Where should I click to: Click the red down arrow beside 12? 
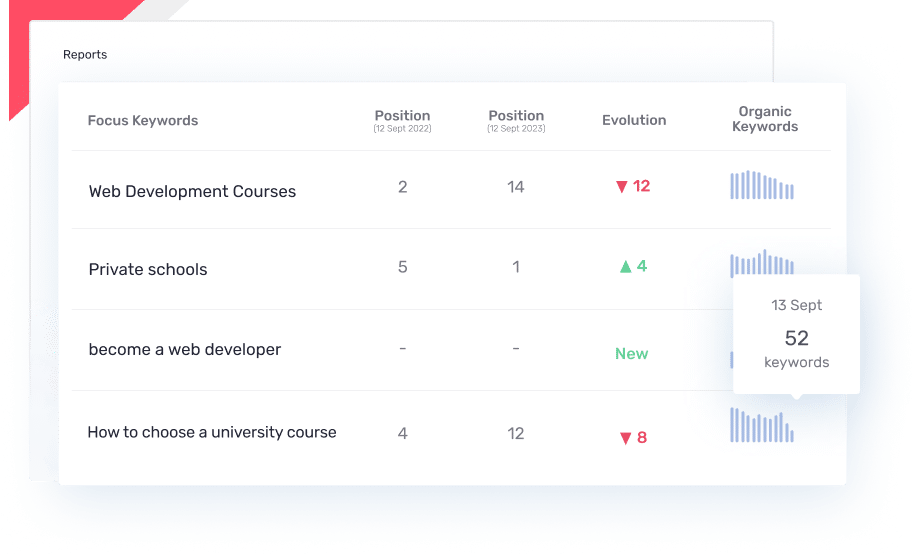(x=622, y=187)
